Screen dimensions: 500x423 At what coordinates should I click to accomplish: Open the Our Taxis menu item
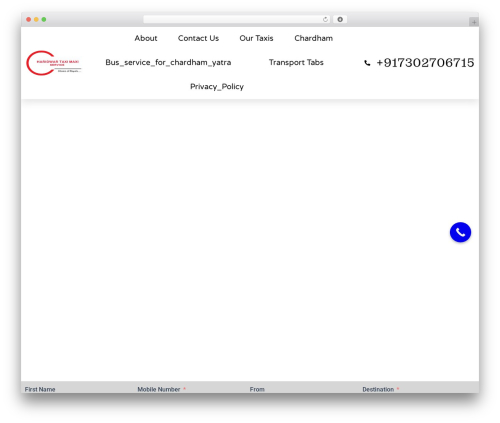(256, 38)
